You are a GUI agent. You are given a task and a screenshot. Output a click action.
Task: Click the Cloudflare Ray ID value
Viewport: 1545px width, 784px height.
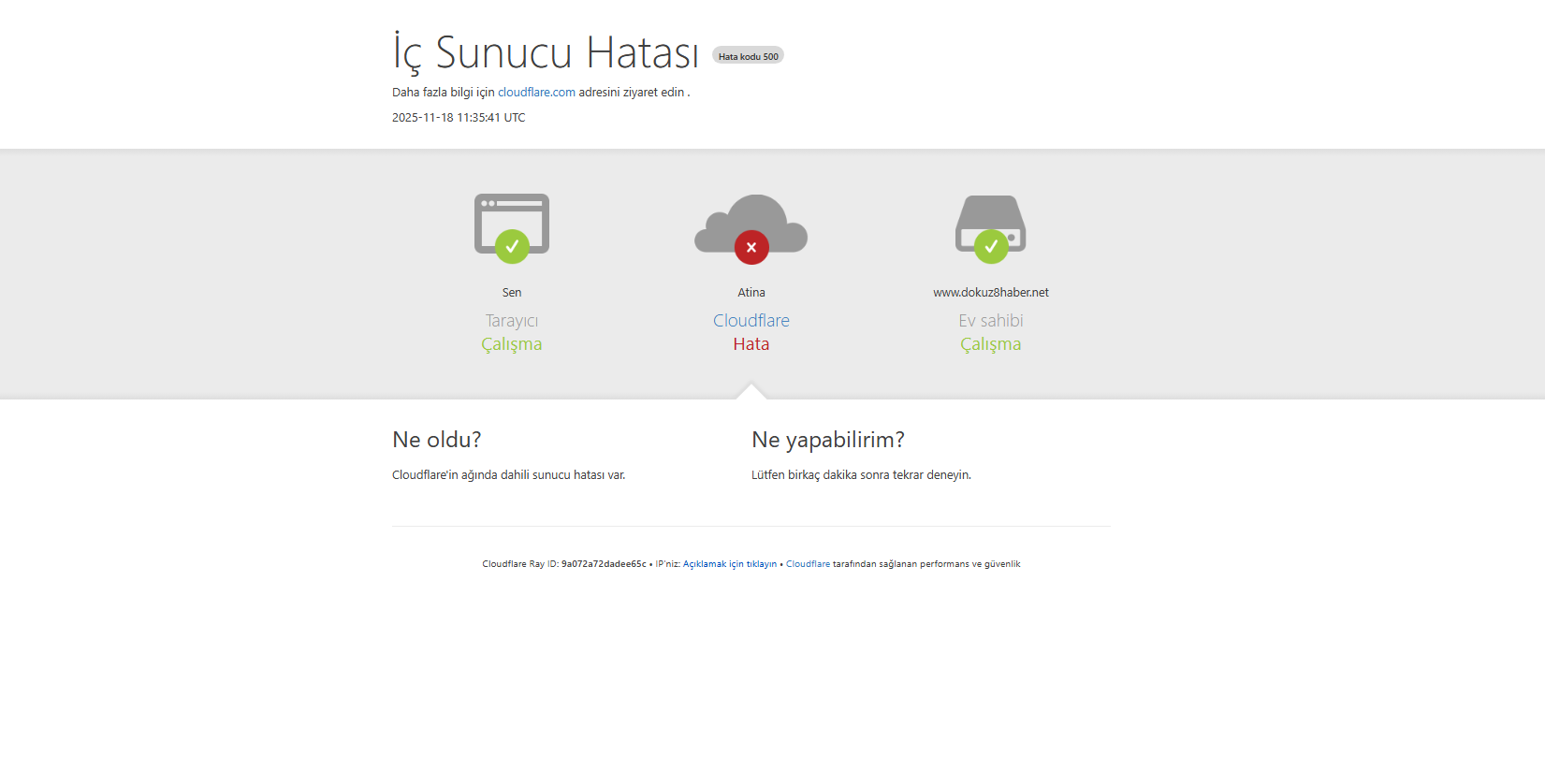(x=604, y=564)
